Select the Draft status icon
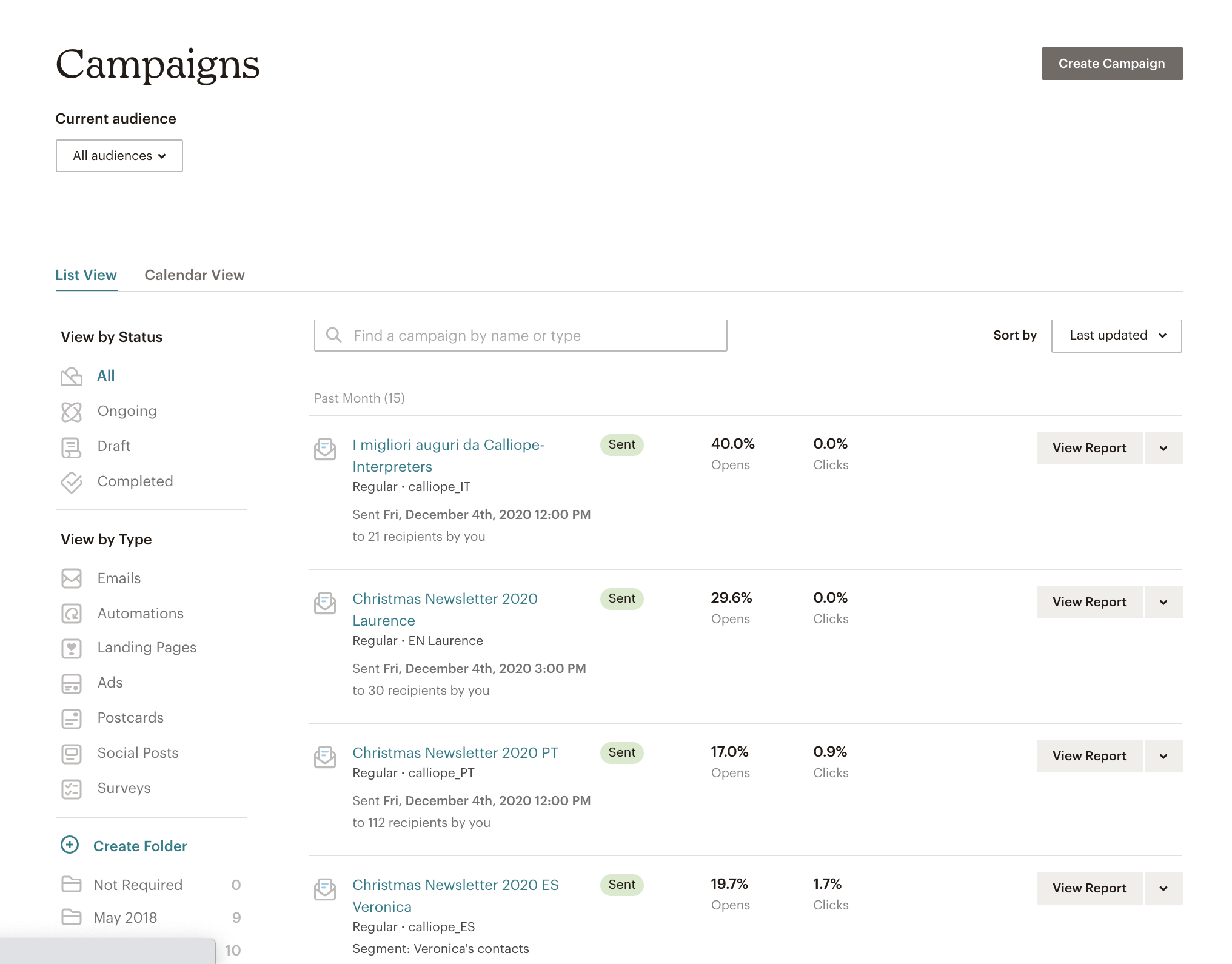The width and height of the screenshot is (1232, 964). [72, 447]
